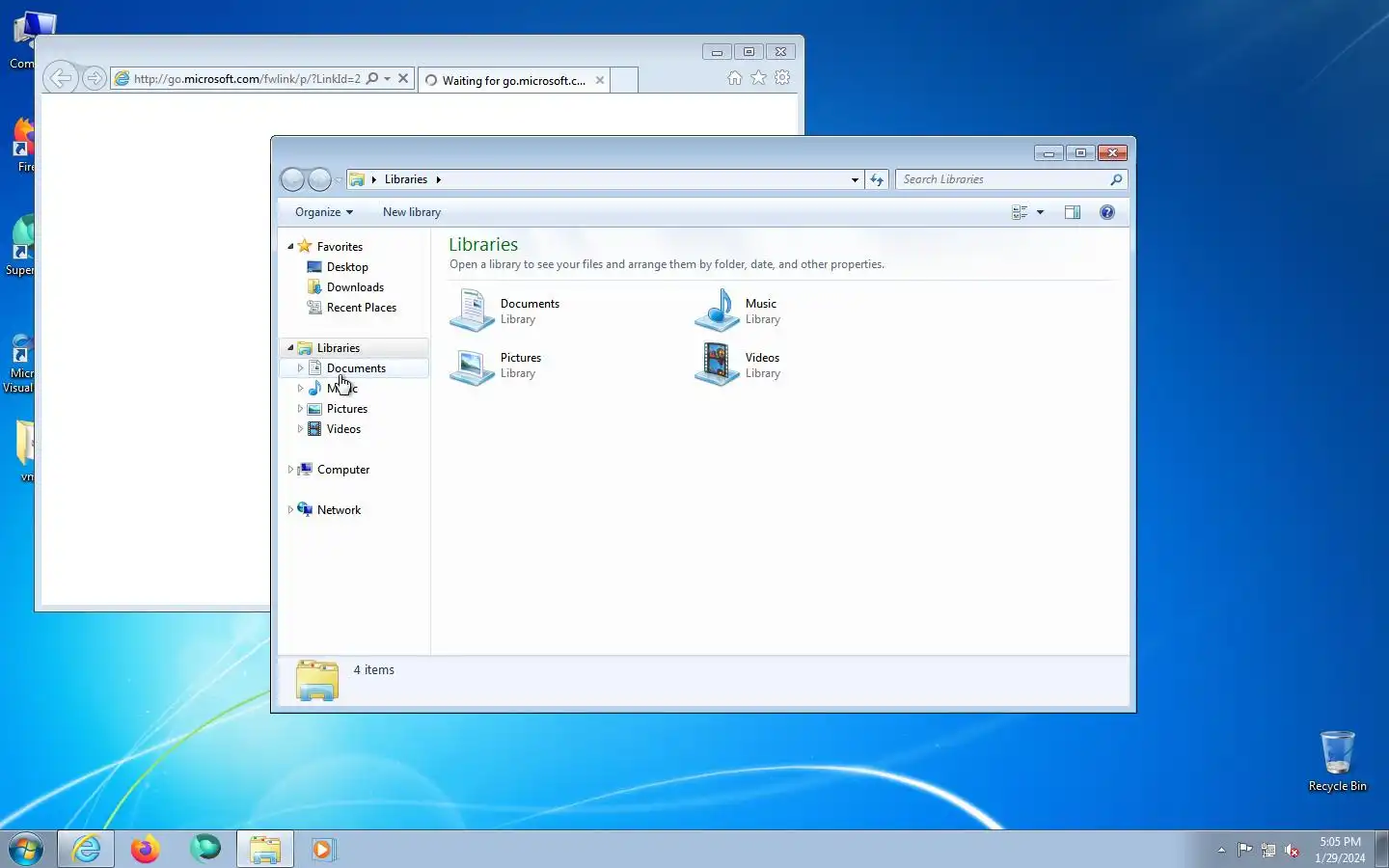Close the 'Waiting for go.microsoft.c...' tab
This screenshot has height=868, width=1389.
tap(600, 80)
